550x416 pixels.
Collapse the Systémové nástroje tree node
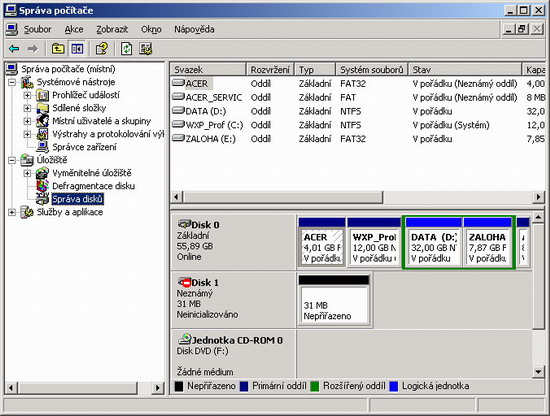[x=12, y=82]
